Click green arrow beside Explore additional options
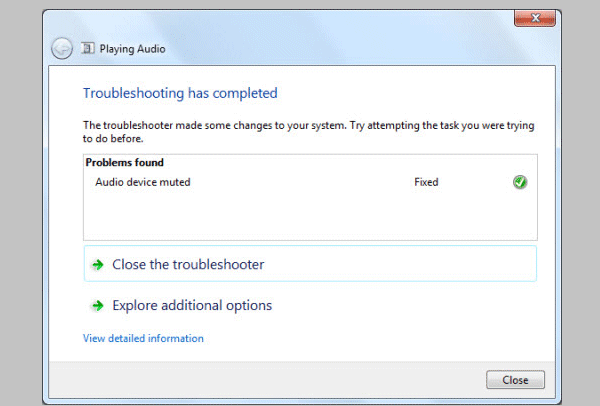Image resolution: width=600 pixels, height=406 pixels. 97,306
